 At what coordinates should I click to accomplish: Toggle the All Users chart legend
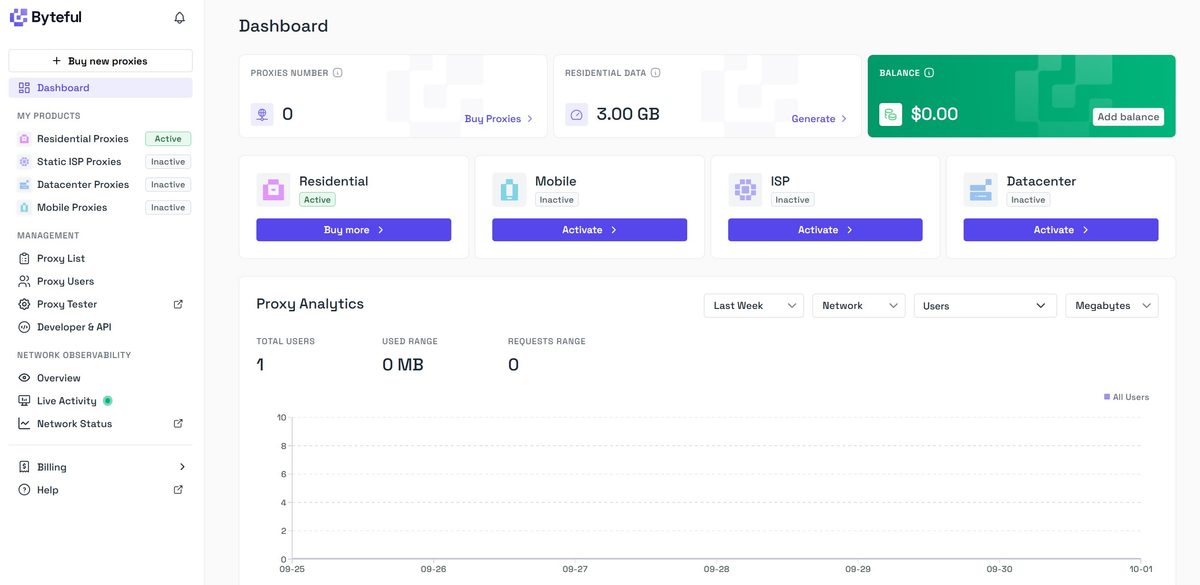pyautogui.click(x=1127, y=397)
